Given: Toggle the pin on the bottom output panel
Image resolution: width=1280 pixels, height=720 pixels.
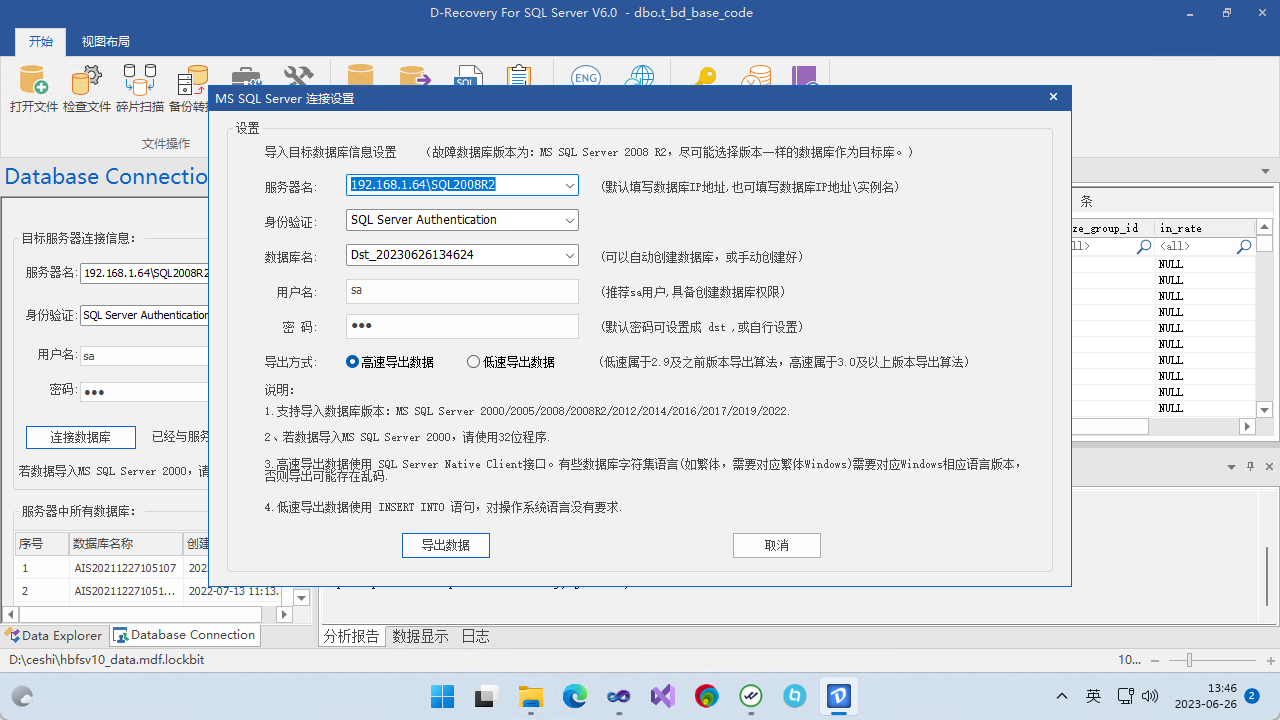Looking at the screenshot, I should click(1248, 466).
